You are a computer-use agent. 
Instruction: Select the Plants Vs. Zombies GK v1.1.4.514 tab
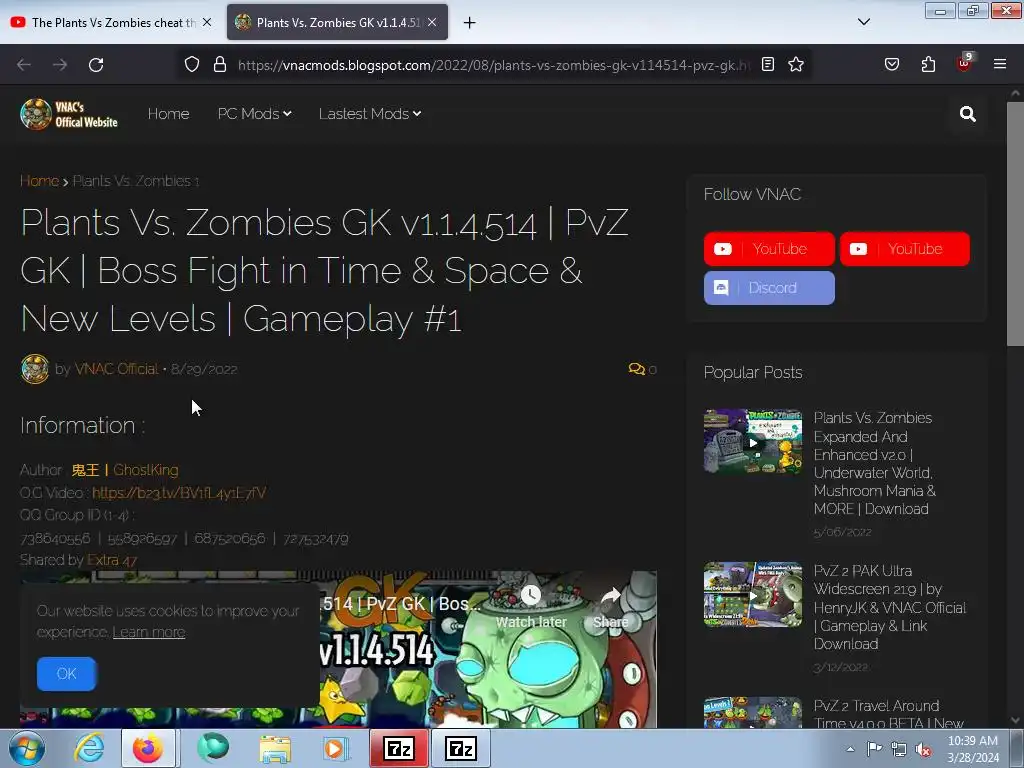pos(337,23)
